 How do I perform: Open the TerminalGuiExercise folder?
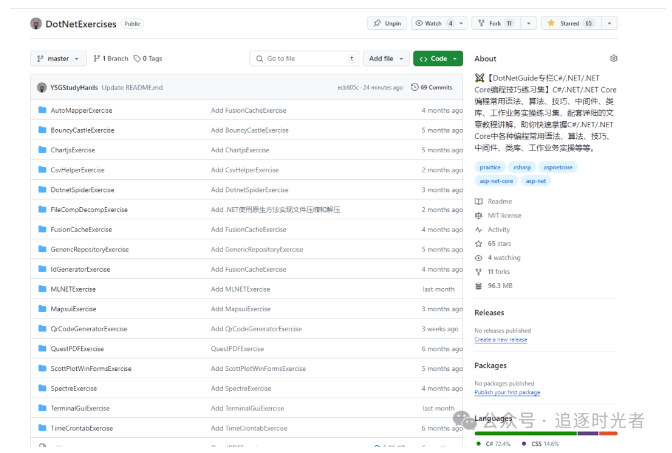(x=80, y=408)
